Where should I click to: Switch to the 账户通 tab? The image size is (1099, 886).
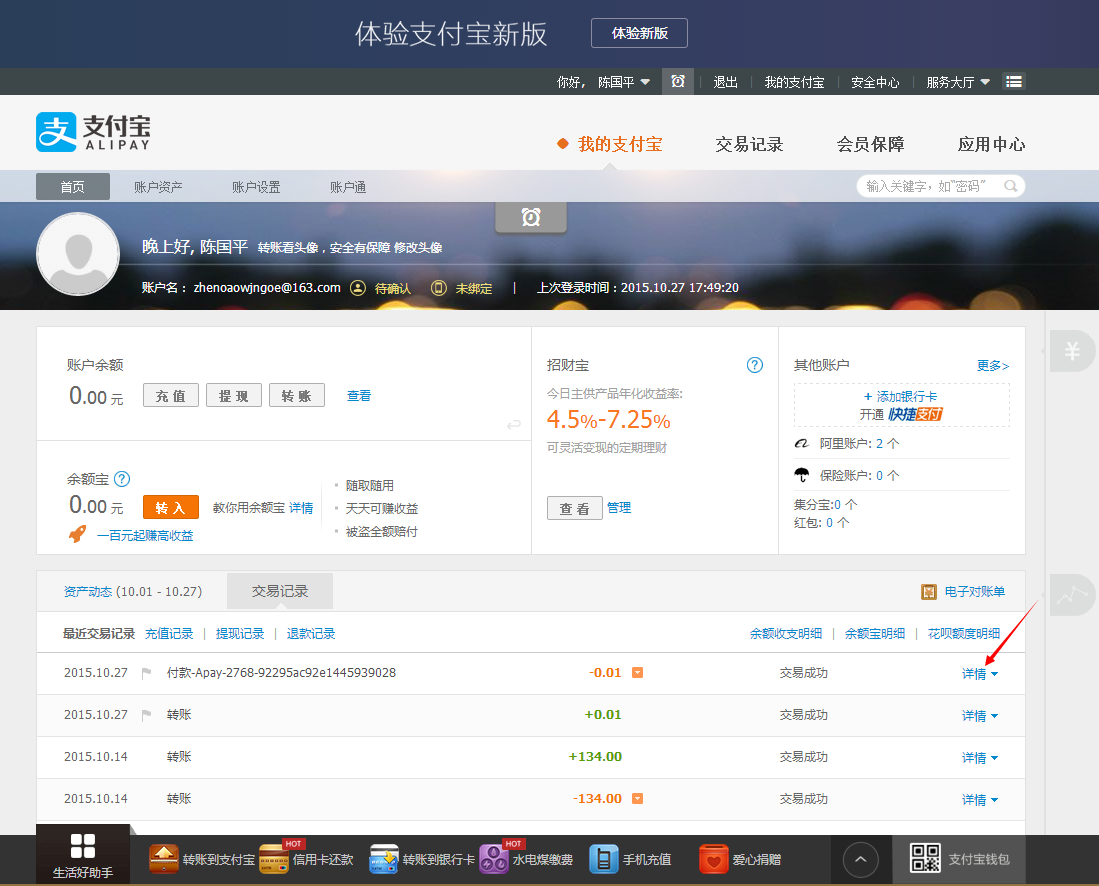348,186
